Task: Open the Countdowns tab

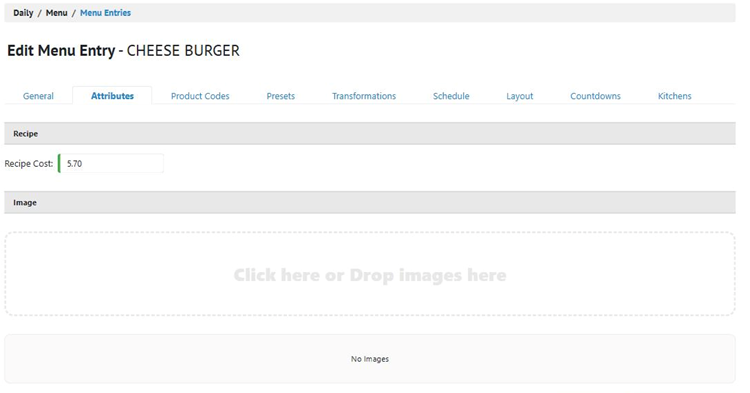Action: click(595, 96)
